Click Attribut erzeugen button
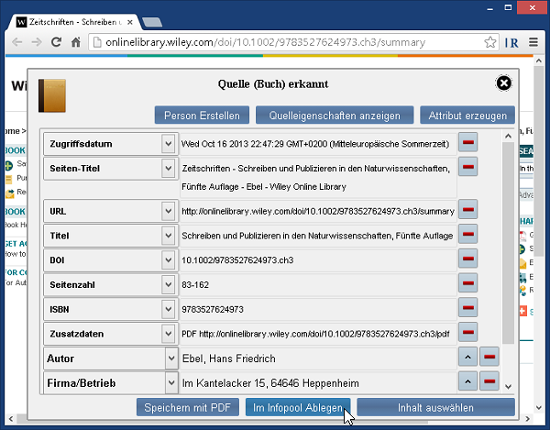The height and width of the screenshot is (430, 550). (468, 115)
